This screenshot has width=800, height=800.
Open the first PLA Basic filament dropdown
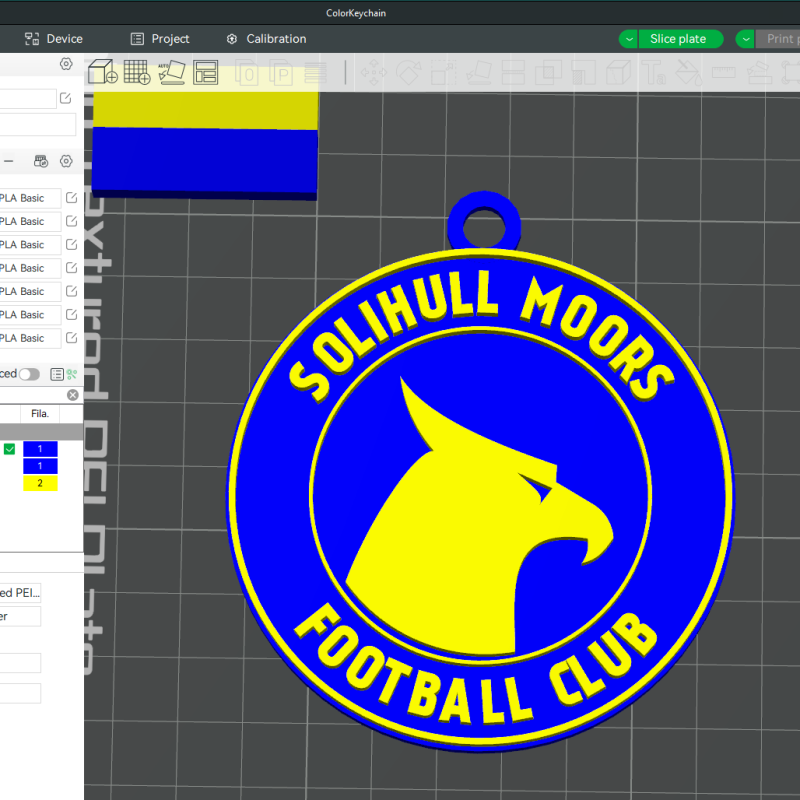30,198
